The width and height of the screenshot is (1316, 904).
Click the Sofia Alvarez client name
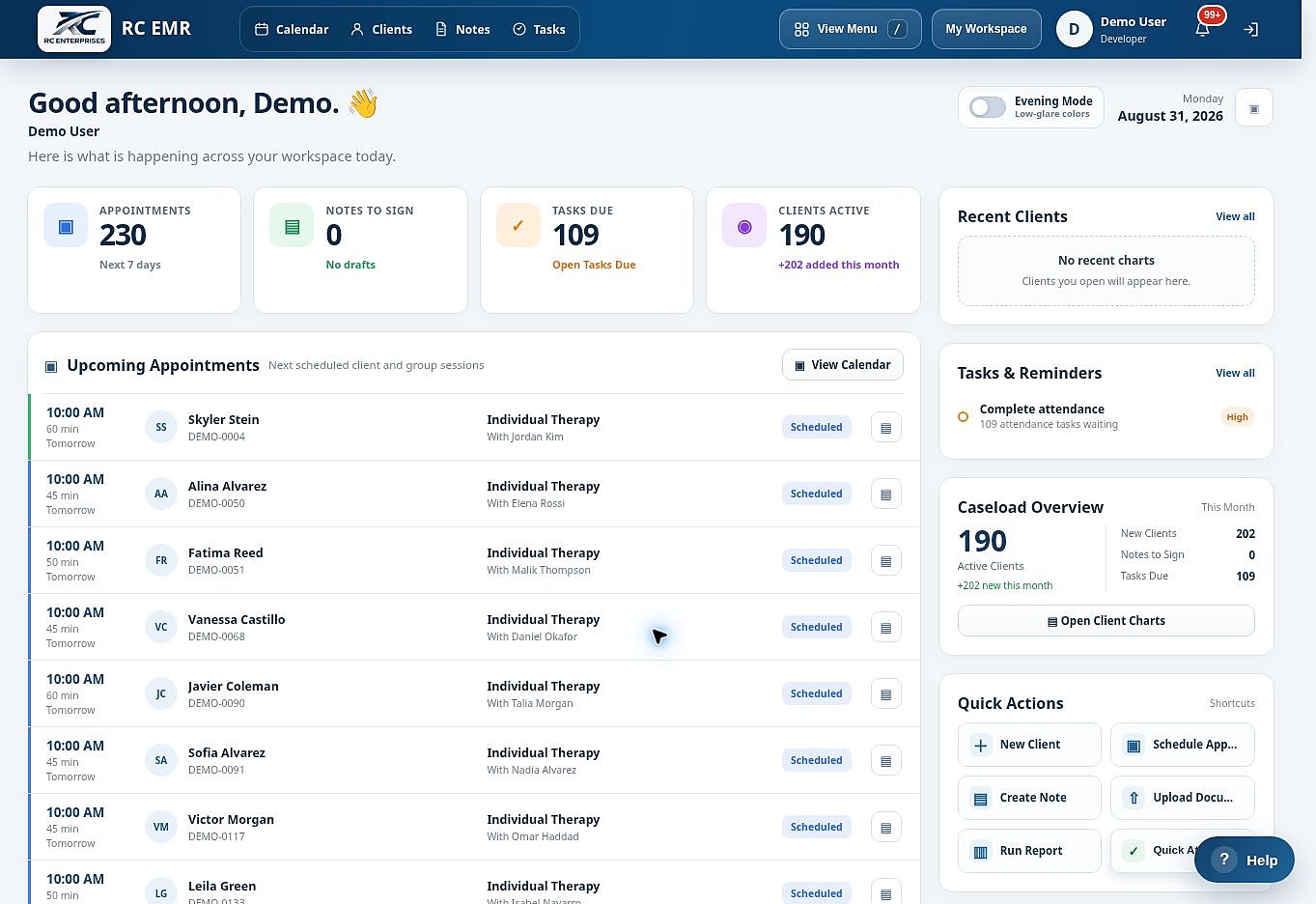pos(227,752)
